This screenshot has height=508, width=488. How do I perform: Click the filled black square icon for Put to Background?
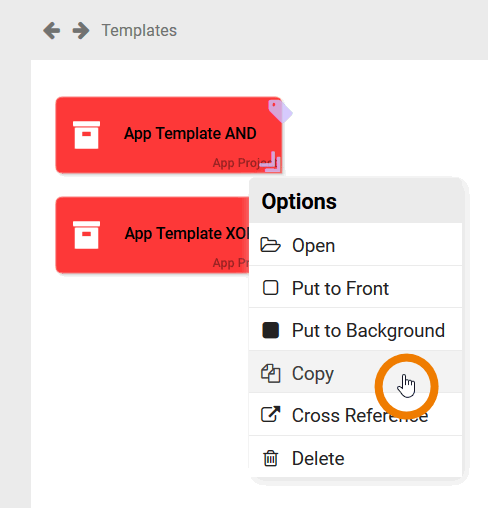pyautogui.click(x=270, y=330)
